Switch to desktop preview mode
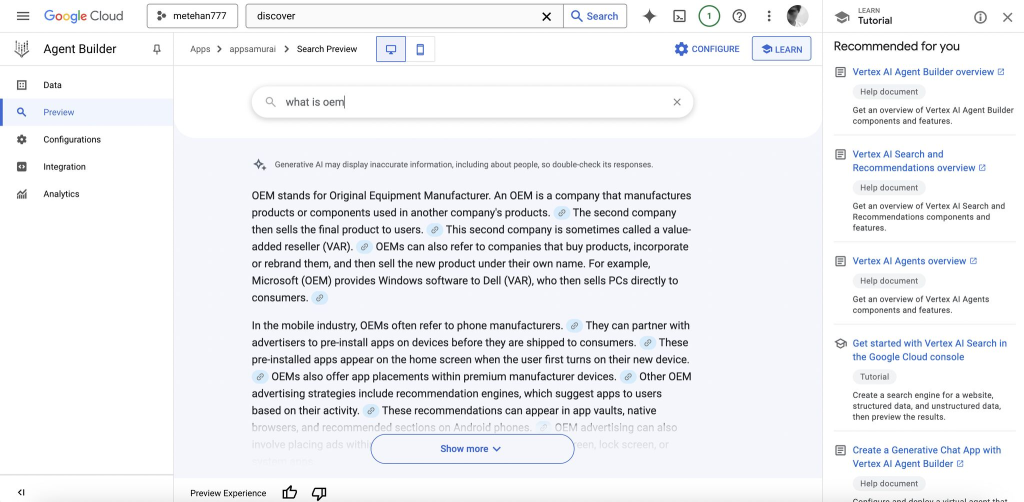The height and width of the screenshot is (502, 1024). pyautogui.click(x=390, y=49)
